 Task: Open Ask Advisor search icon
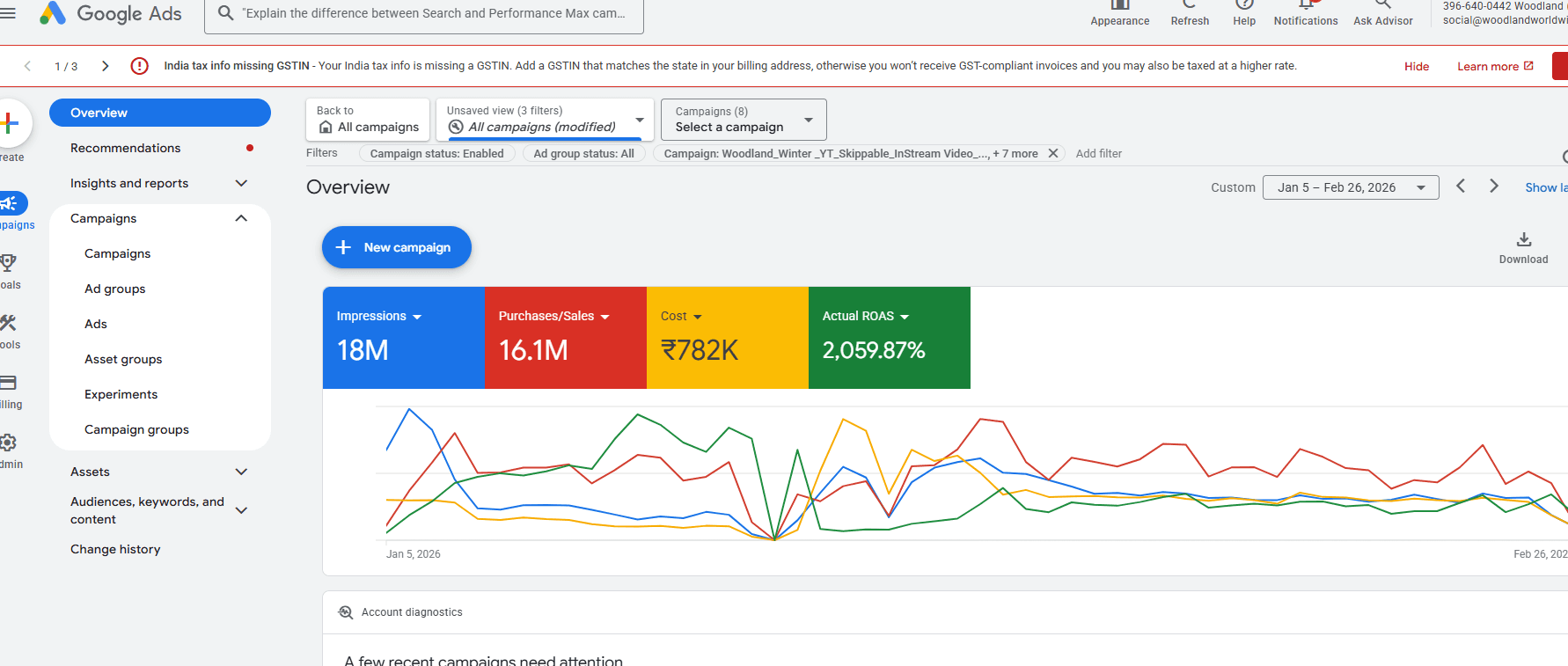pos(1383,4)
